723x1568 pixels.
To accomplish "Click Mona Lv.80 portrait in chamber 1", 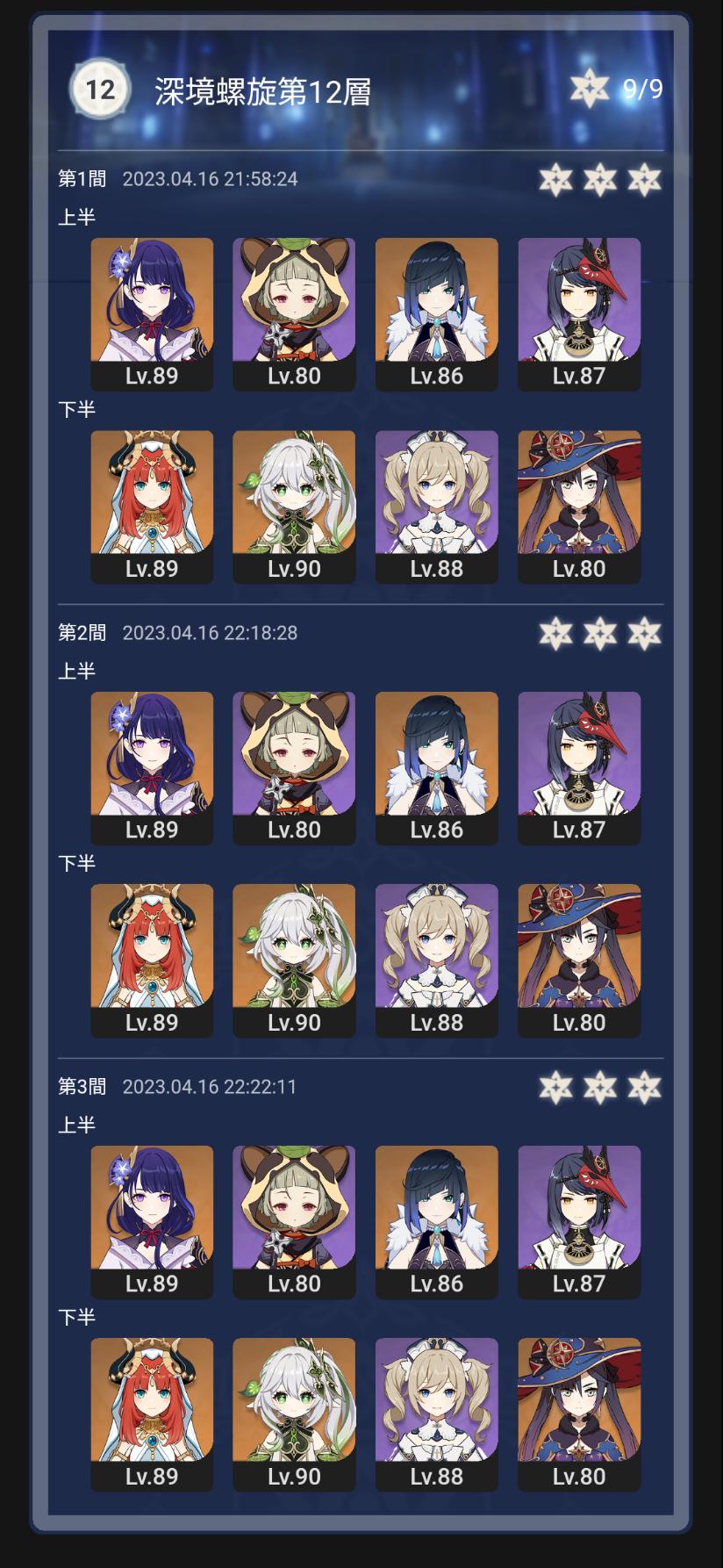I will click(x=579, y=507).
